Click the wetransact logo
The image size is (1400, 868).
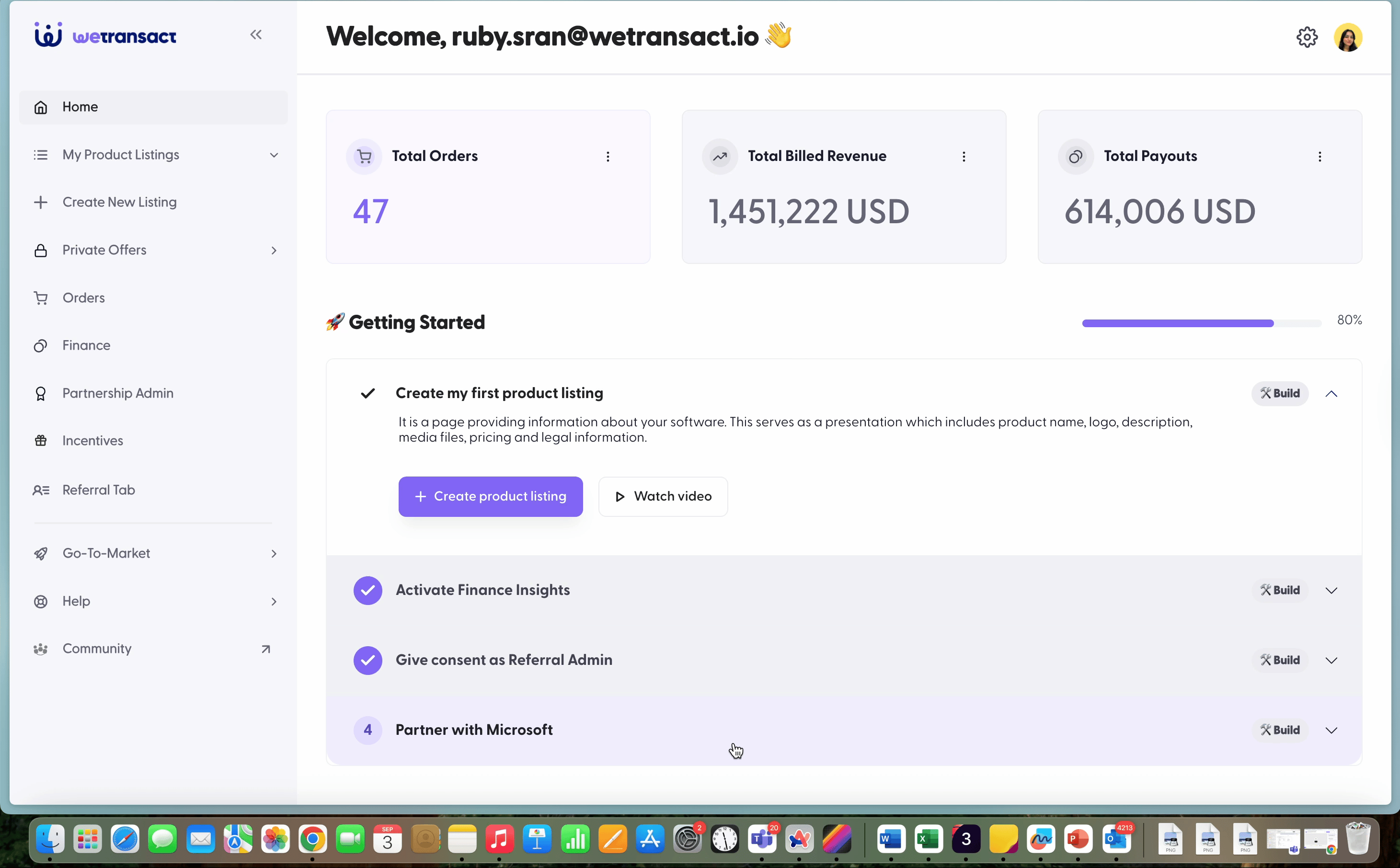105,35
